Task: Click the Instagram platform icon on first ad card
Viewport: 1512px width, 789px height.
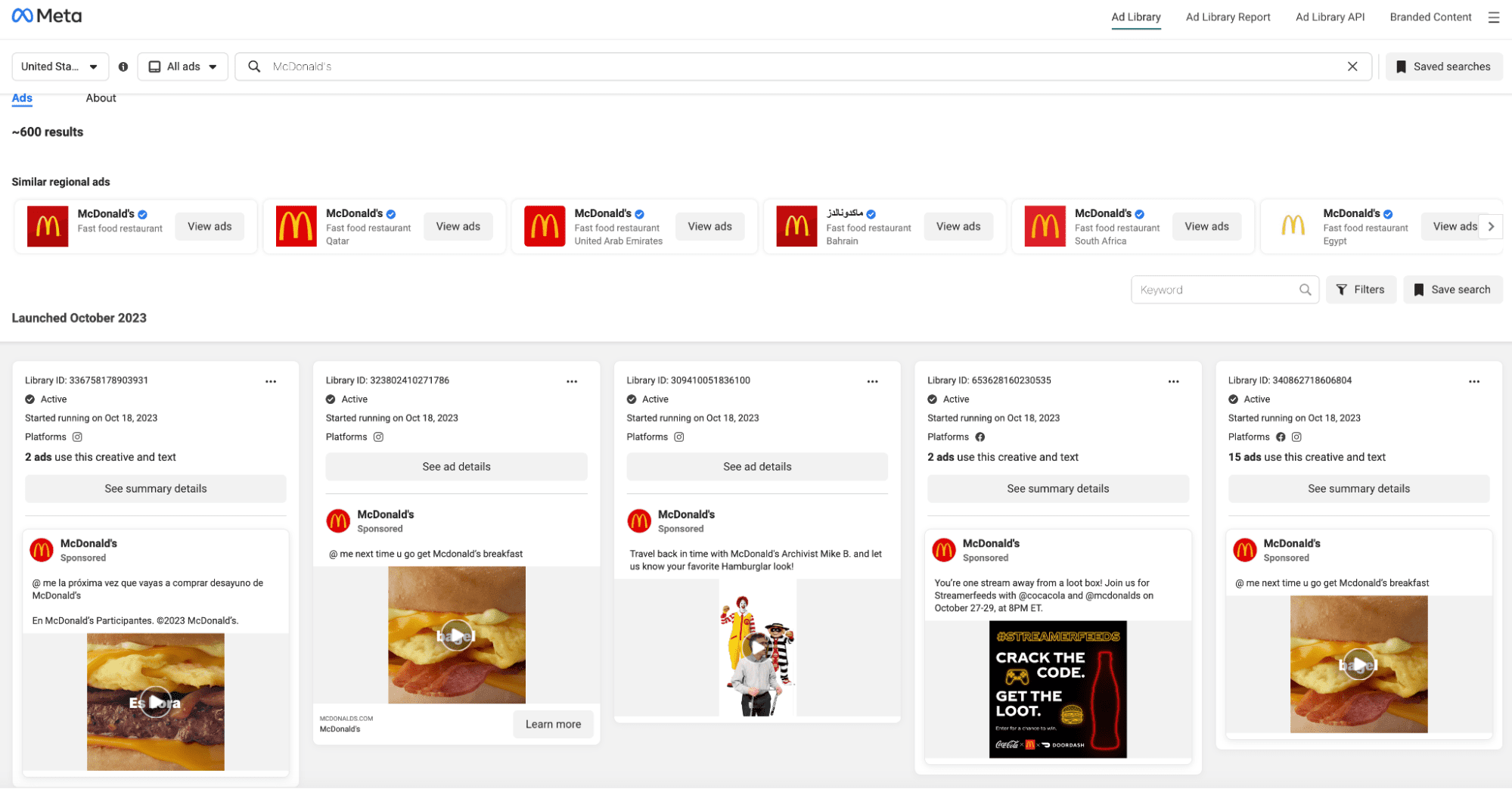Action: pos(77,436)
